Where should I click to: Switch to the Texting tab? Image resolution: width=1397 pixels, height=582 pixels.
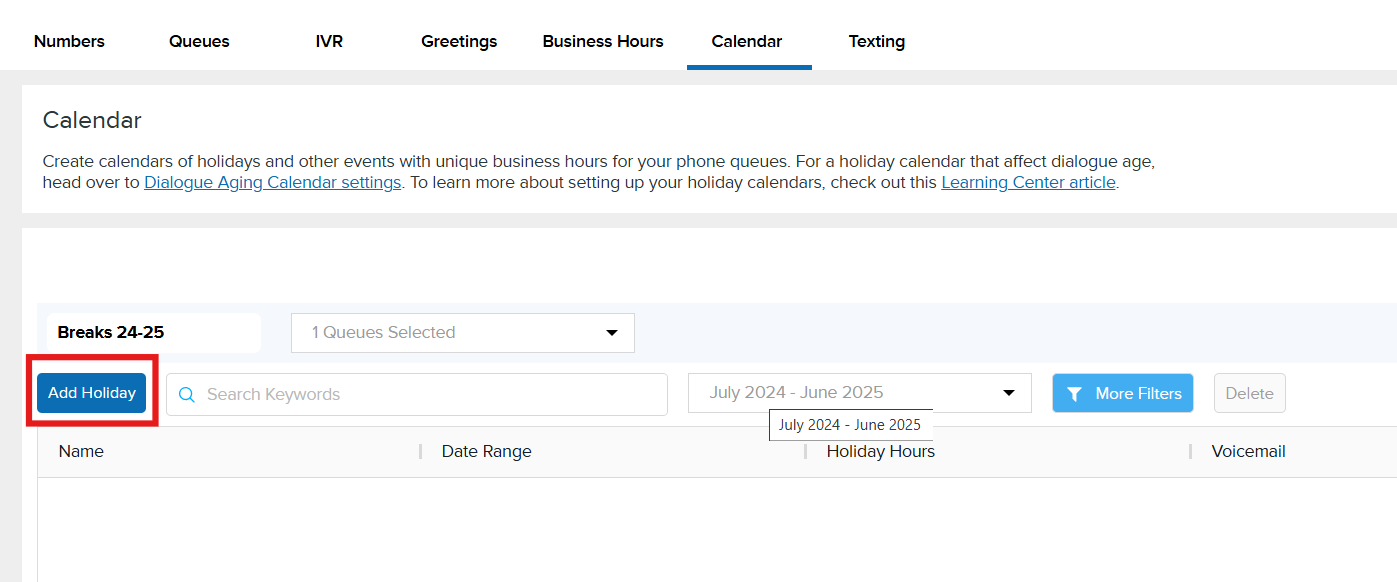click(877, 42)
